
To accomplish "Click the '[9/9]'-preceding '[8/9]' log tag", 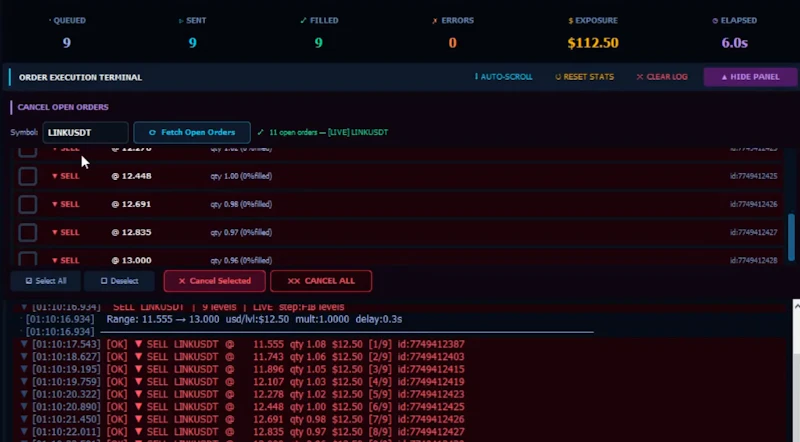I will [380, 432].
